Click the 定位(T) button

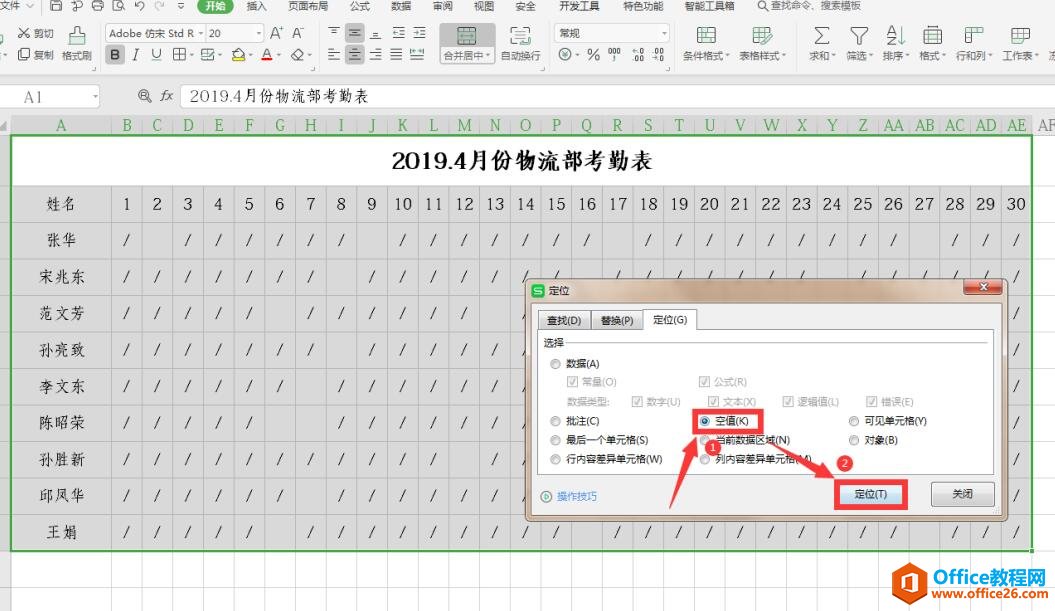871,494
